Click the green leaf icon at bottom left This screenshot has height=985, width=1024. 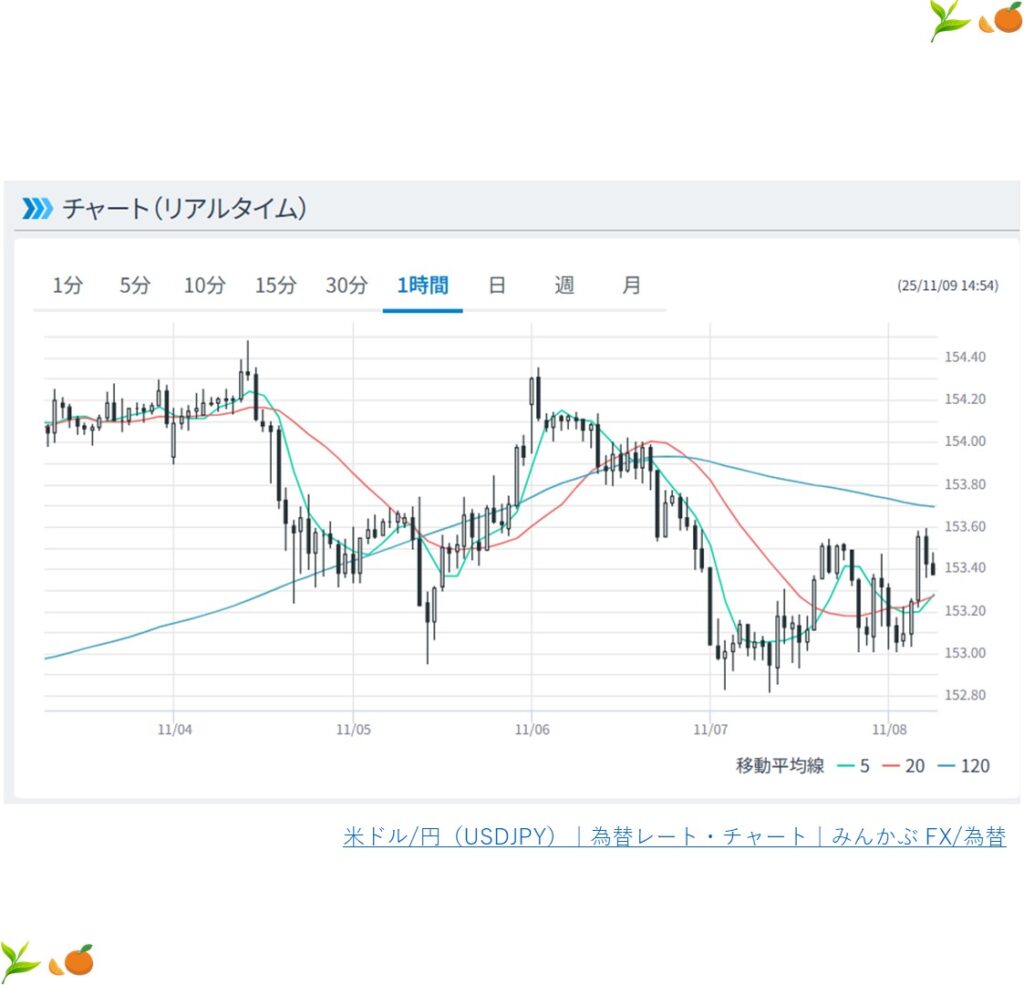[20, 960]
